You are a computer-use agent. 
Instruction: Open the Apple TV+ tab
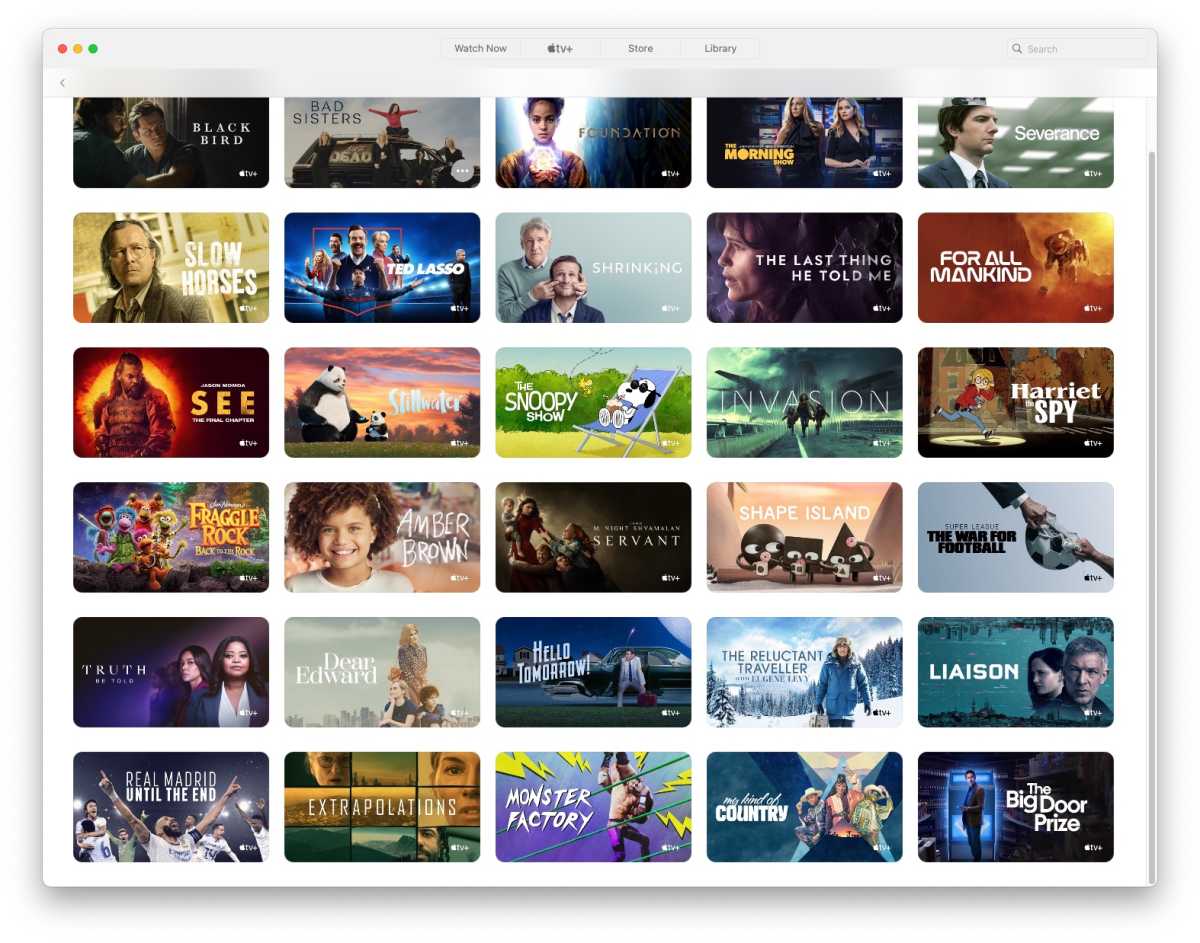coord(560,48)
